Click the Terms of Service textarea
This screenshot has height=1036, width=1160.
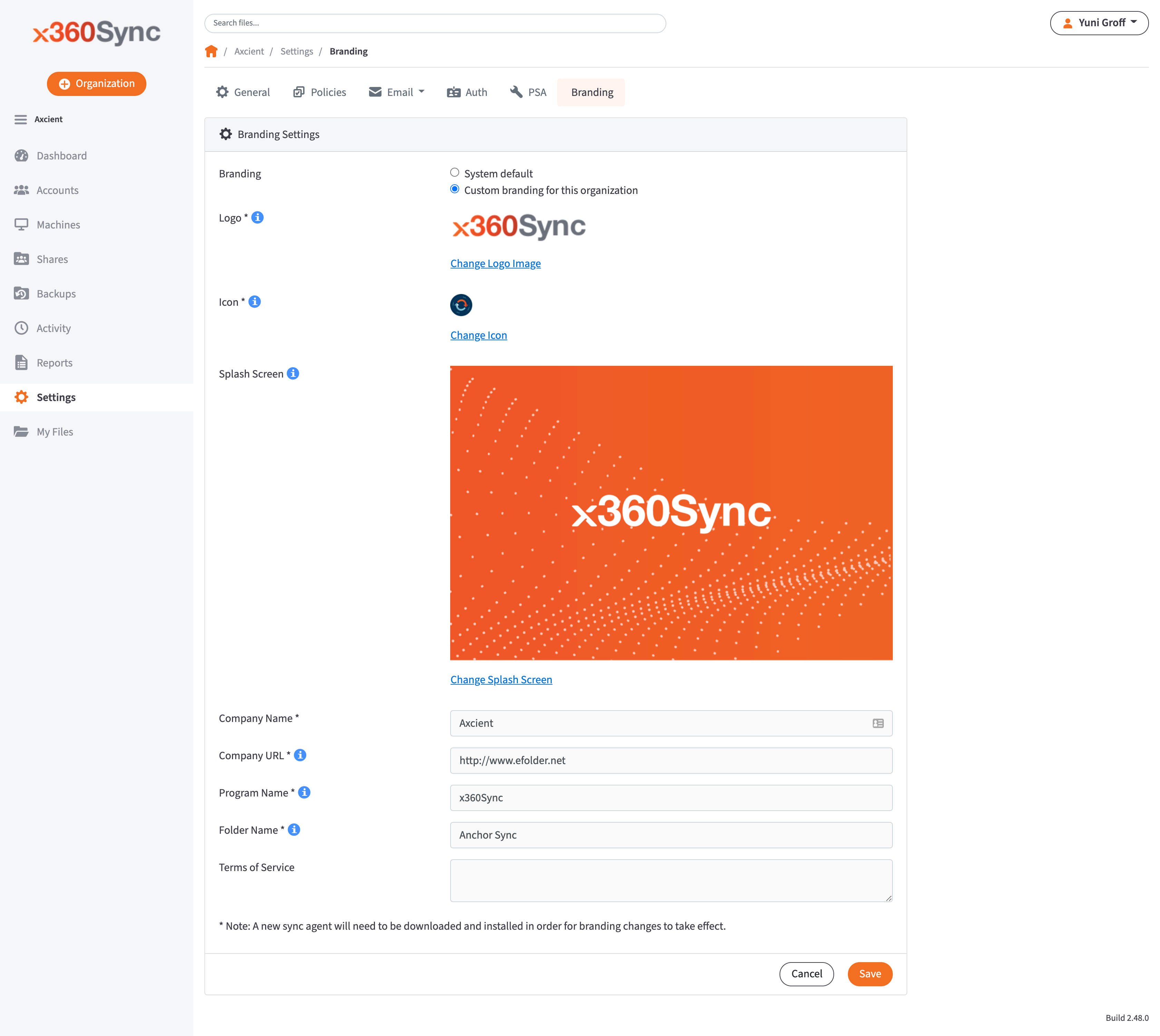point(671,881)
